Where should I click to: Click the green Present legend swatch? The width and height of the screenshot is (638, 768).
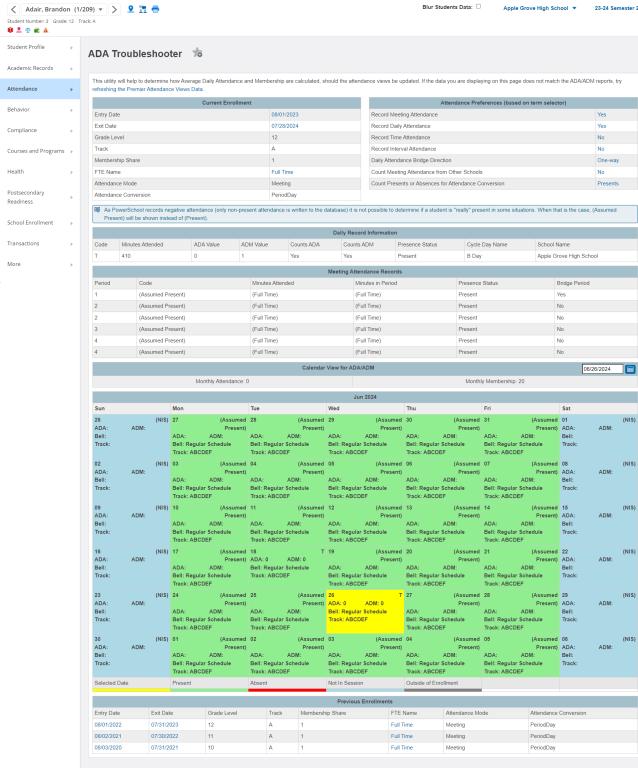click(x=209, y=690)
